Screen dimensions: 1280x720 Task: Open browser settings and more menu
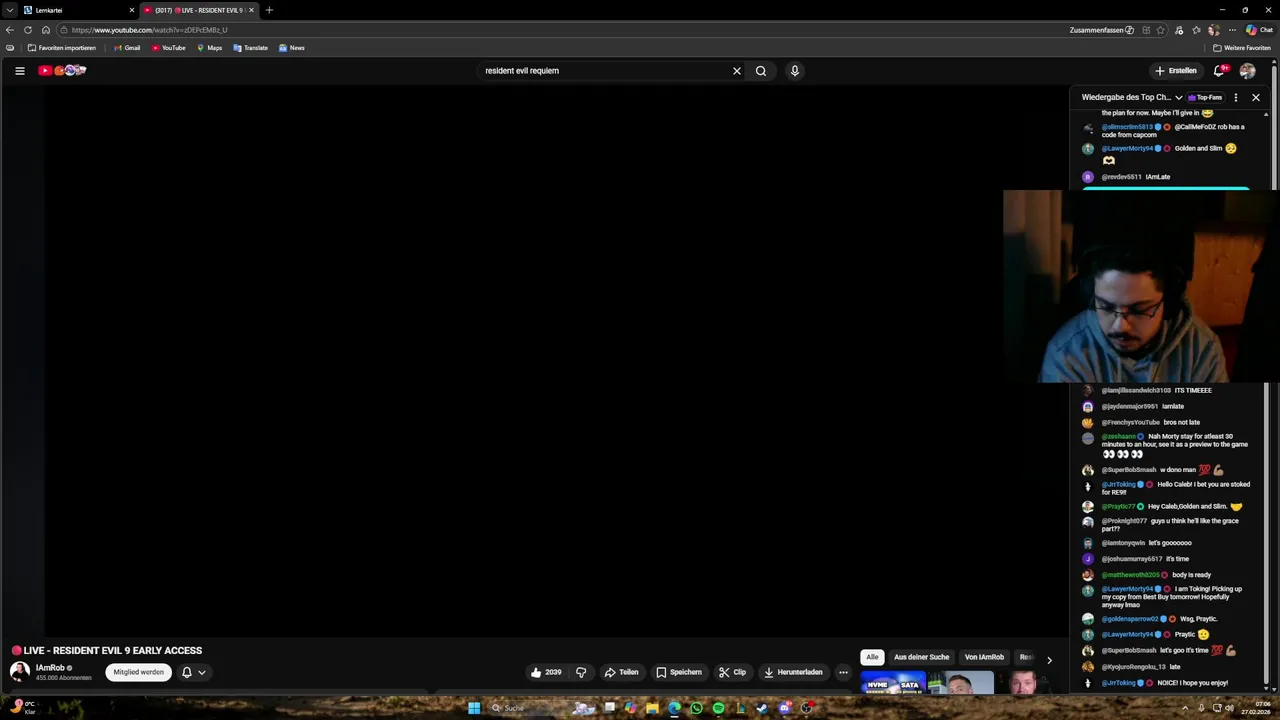point(1232,30)
